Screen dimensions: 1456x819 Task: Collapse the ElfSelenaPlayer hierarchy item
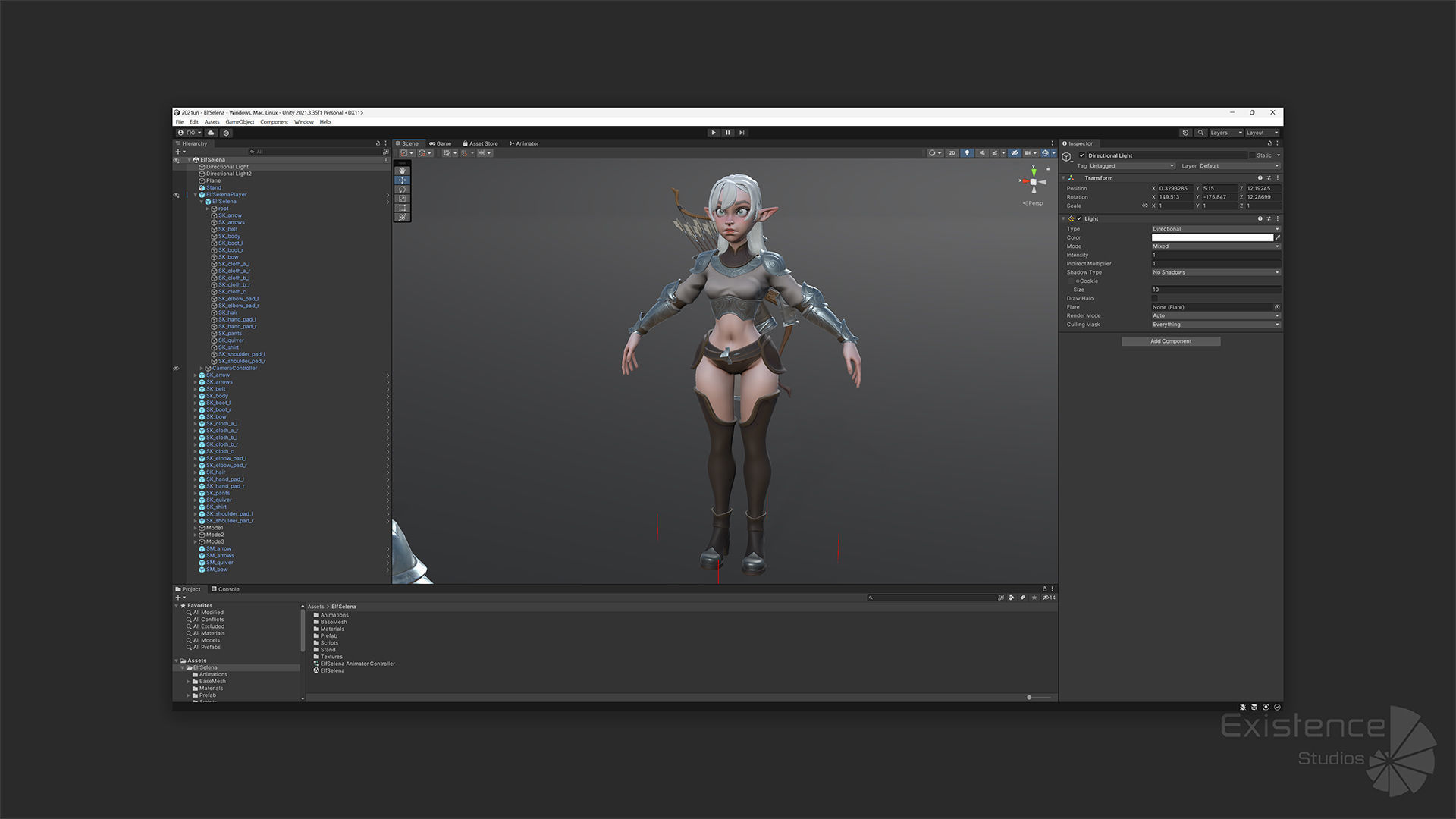click(195, 195)
